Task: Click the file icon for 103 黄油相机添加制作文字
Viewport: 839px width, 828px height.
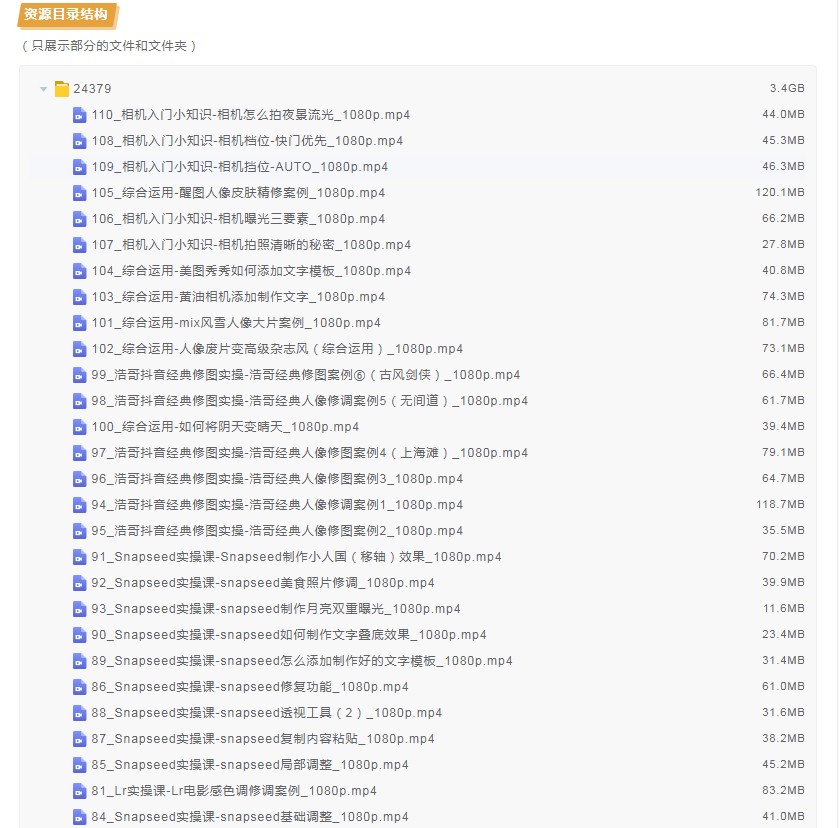Action: 79,297
